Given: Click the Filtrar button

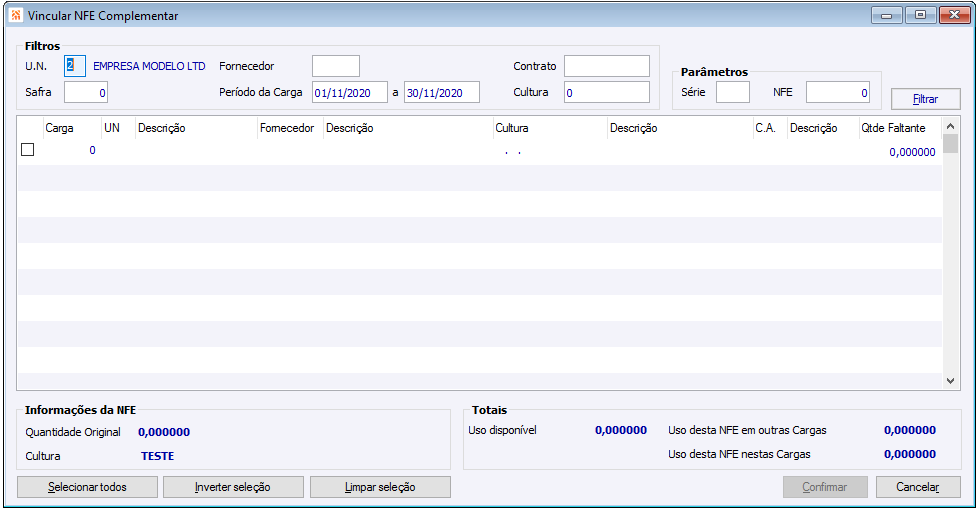Looking at the screenshot, I should (x=926, y=99).
